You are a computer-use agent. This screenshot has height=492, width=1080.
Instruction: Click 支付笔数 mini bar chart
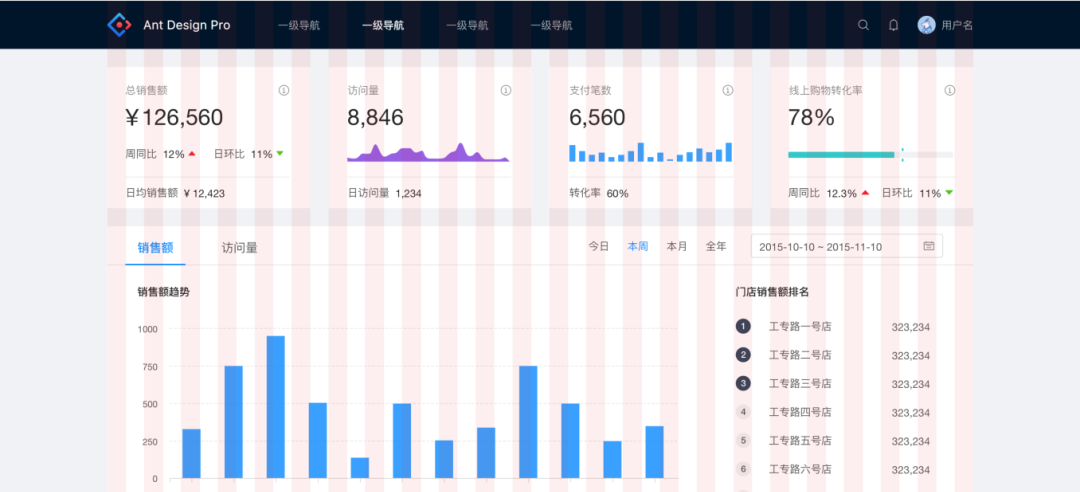click(650, 152)
